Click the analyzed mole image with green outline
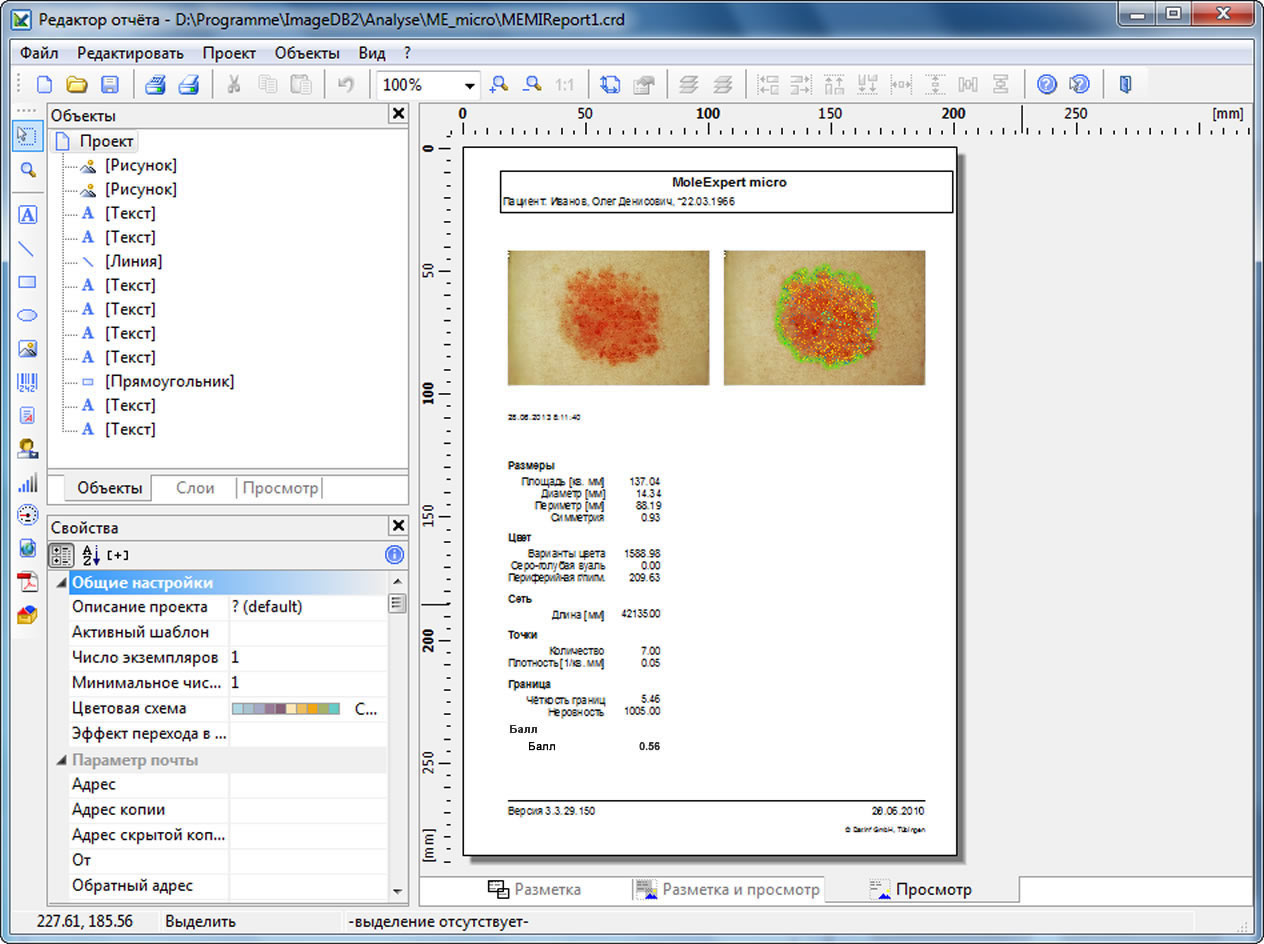Image resolution: width=1264 pixels, height=944 pixels. (824, 318)
